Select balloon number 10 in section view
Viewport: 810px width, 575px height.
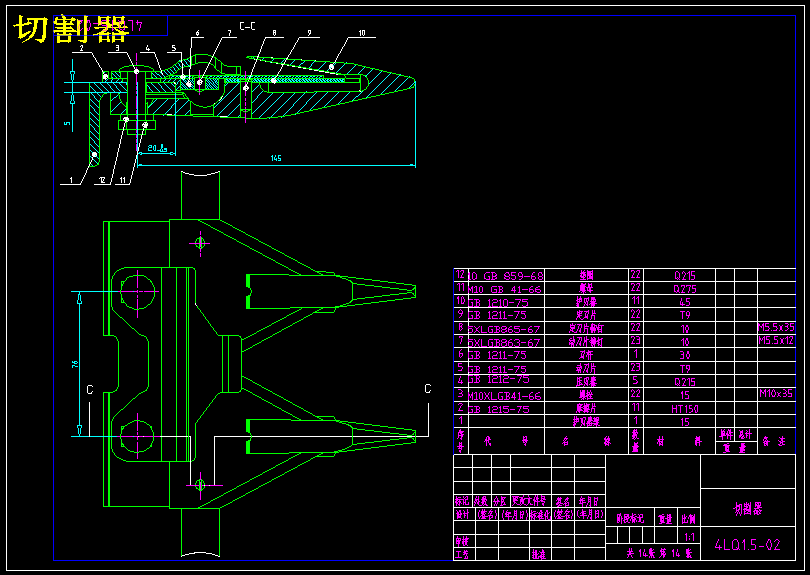362,33
